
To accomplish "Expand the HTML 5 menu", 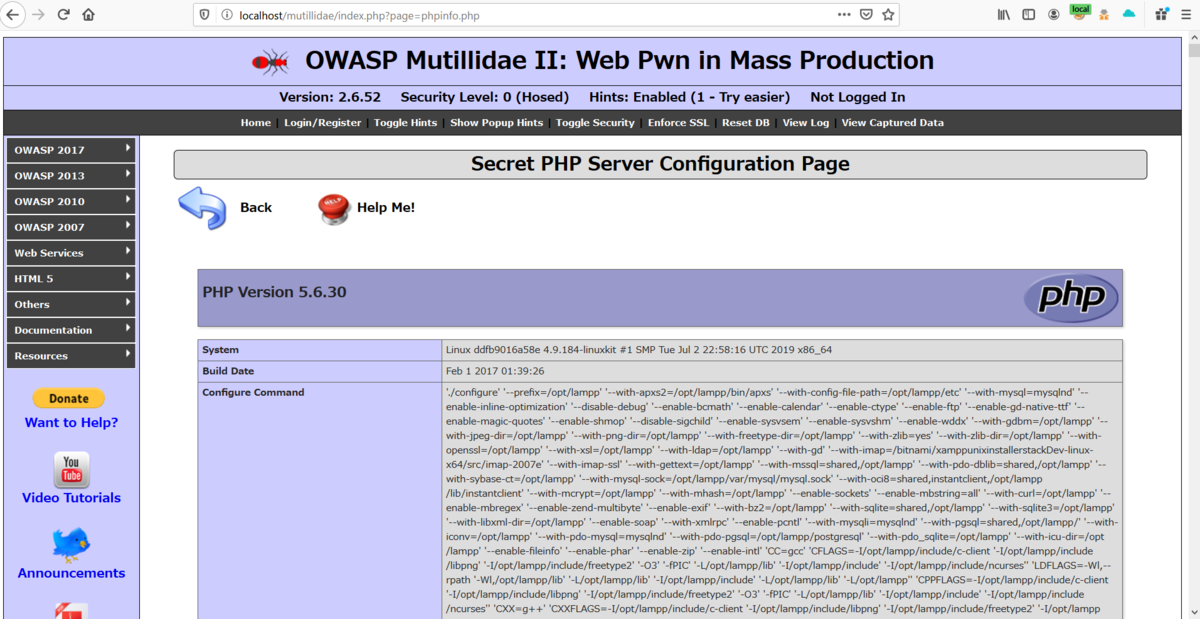I will click(x=71, y=279).
